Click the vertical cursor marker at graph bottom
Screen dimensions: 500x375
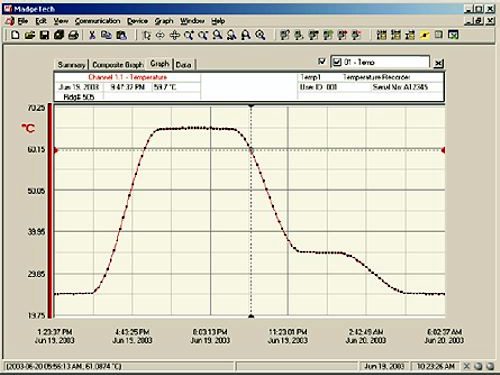(x=251, y=316)
